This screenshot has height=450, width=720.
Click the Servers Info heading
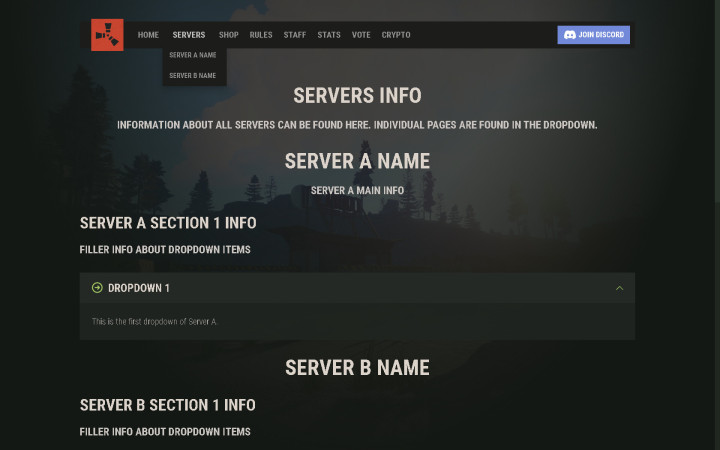point(357,96)
